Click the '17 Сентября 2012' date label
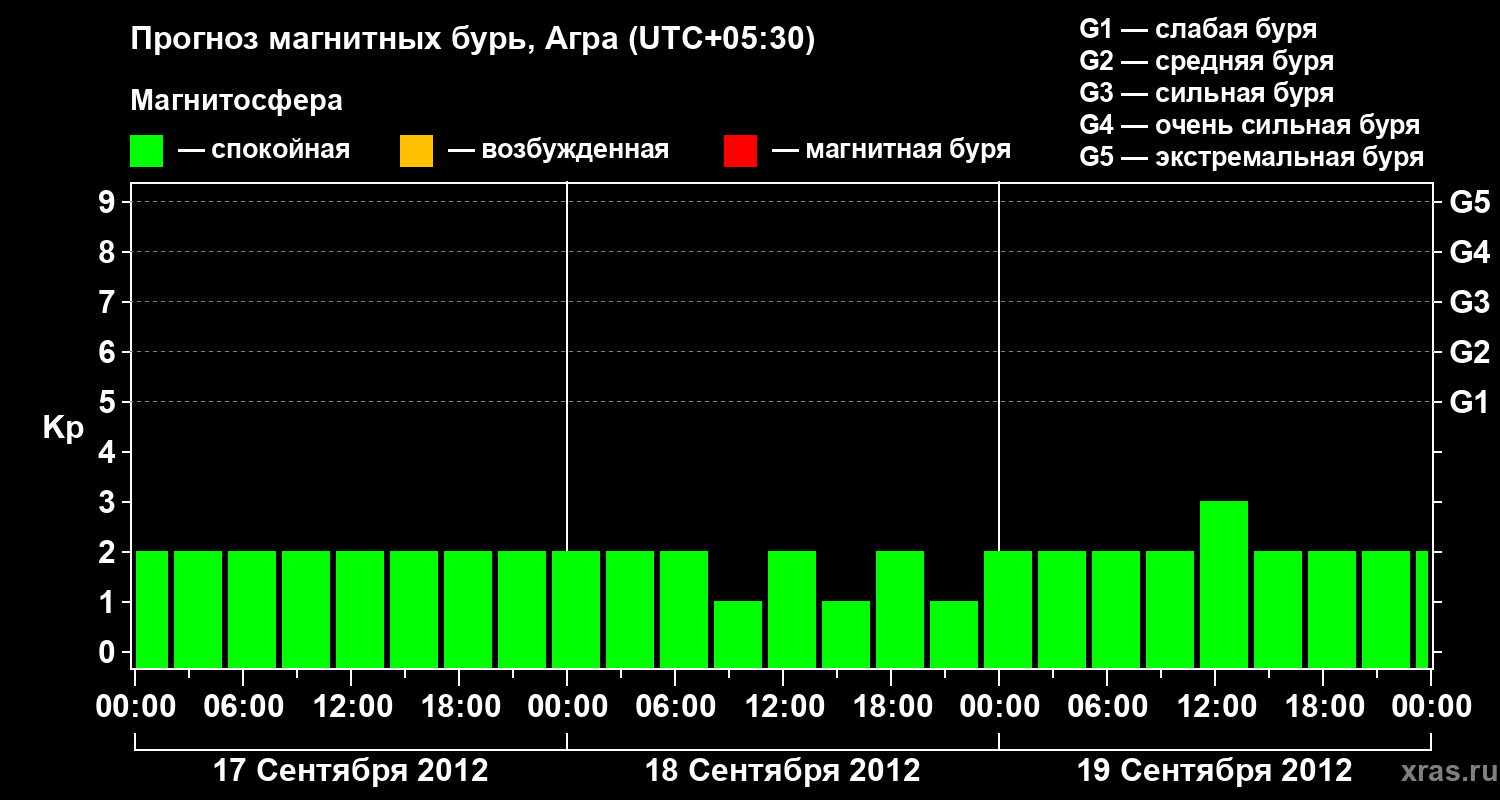 click(x=351, y=771)
